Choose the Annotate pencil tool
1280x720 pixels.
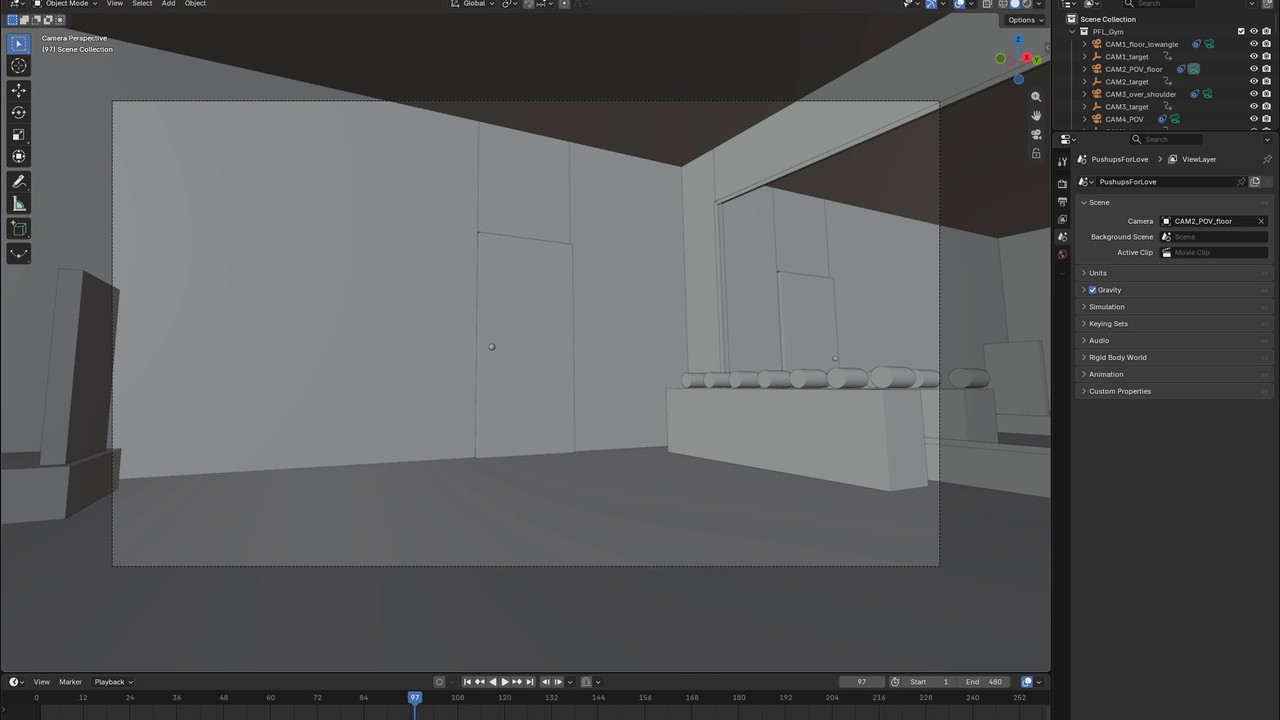(x=18, y=182)
